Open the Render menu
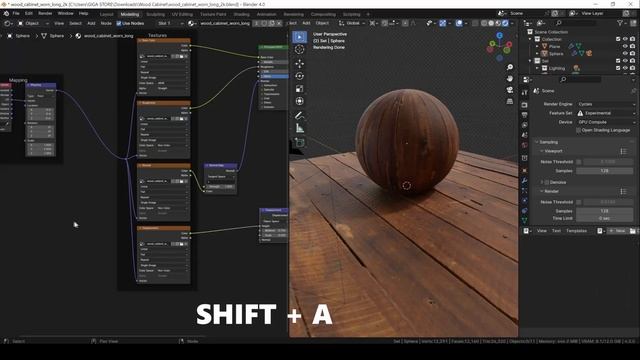640x360 pixels. 45,13
